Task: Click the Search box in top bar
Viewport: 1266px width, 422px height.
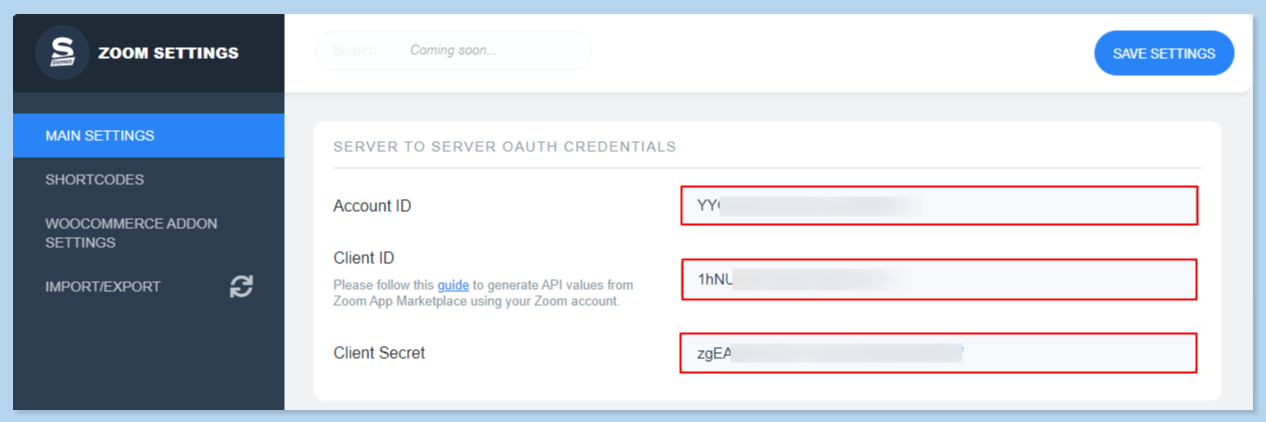Action: click(354, 51)
